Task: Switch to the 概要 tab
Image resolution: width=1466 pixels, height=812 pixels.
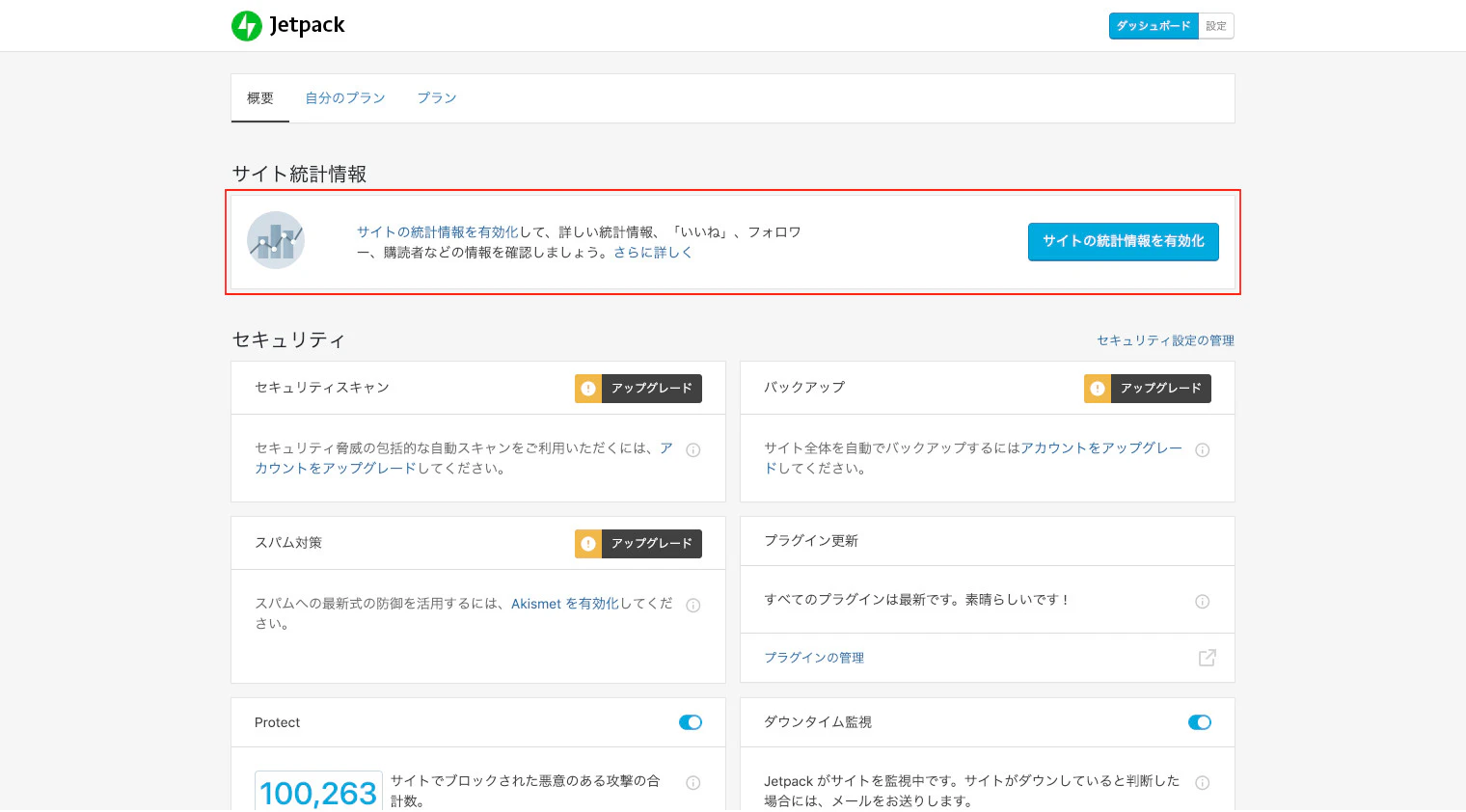Action: pyautogui.click(x=260, y=98)
